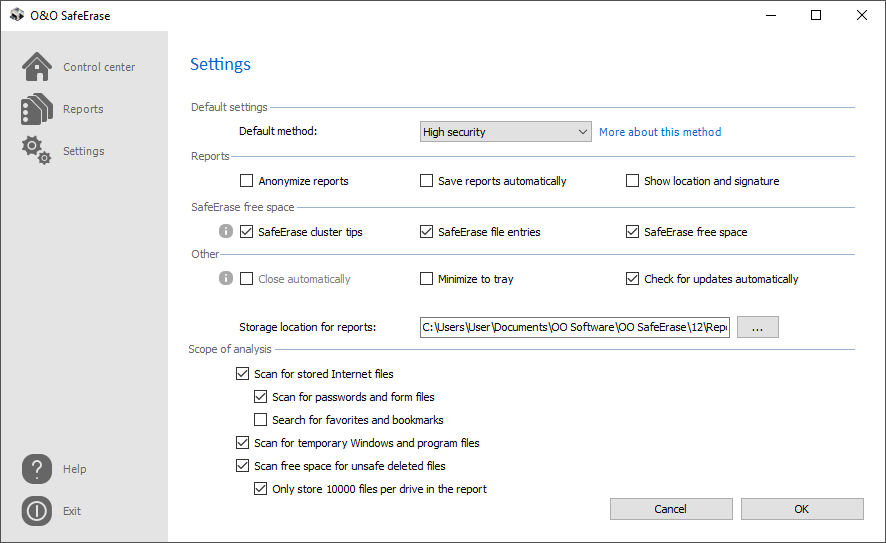
Task: Click the storage location path field
Action: pos(575,327)
